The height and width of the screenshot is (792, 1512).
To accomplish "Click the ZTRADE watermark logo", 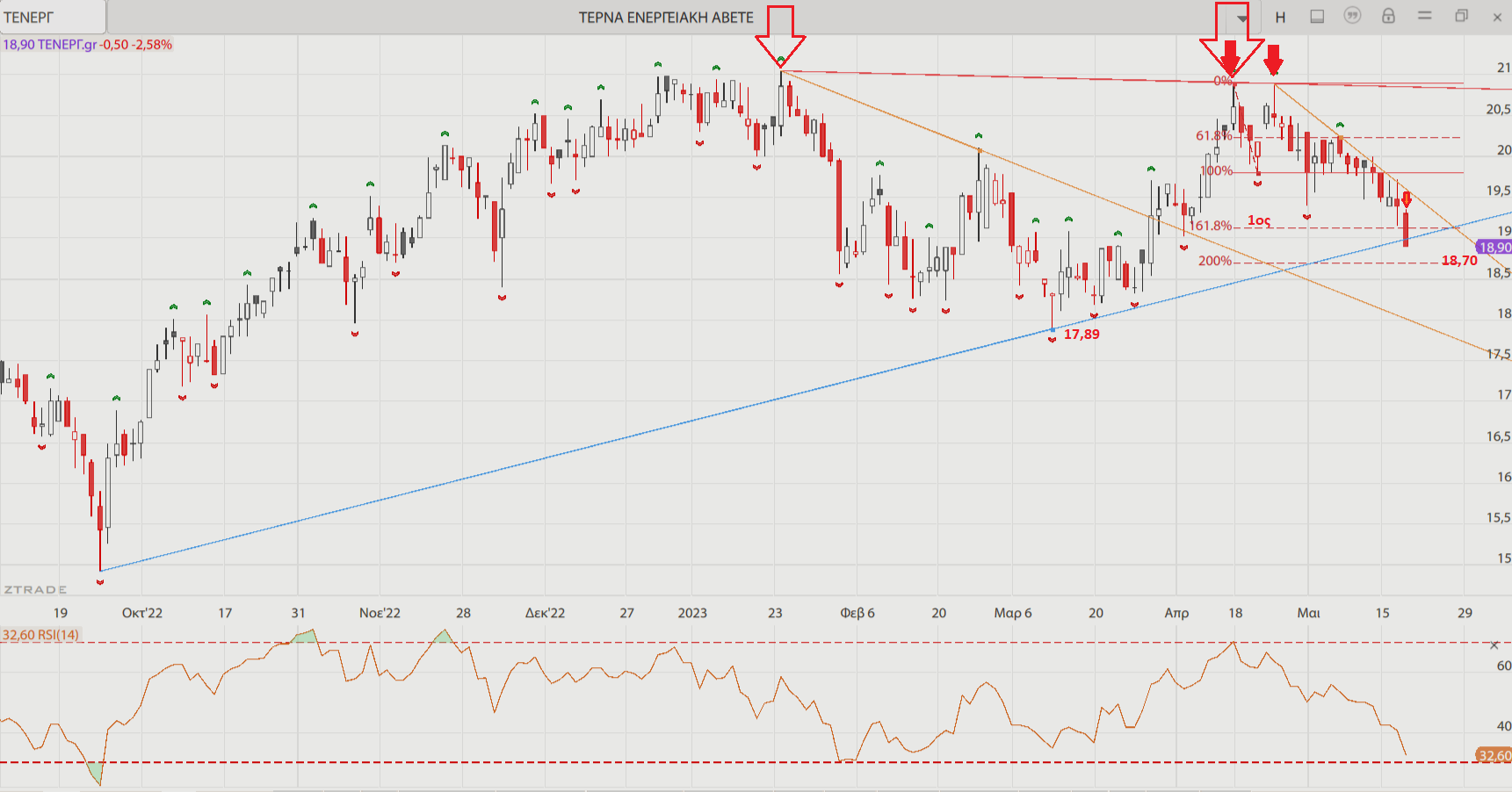I will (35, 589).
